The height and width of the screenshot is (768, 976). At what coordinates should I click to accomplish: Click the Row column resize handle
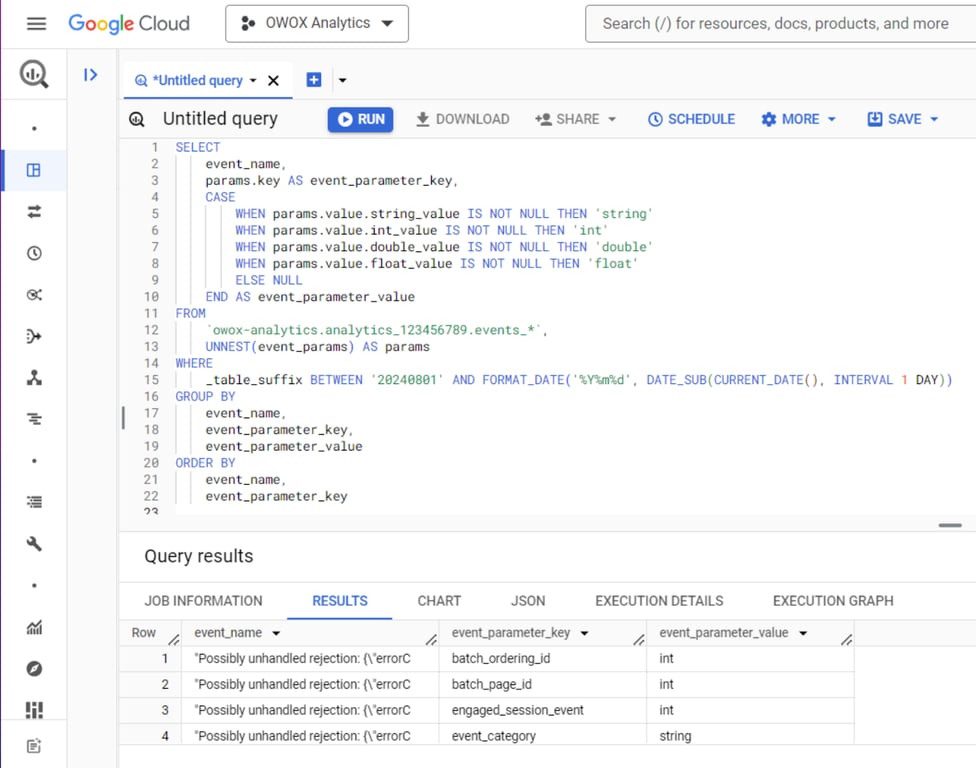(174, 639)
